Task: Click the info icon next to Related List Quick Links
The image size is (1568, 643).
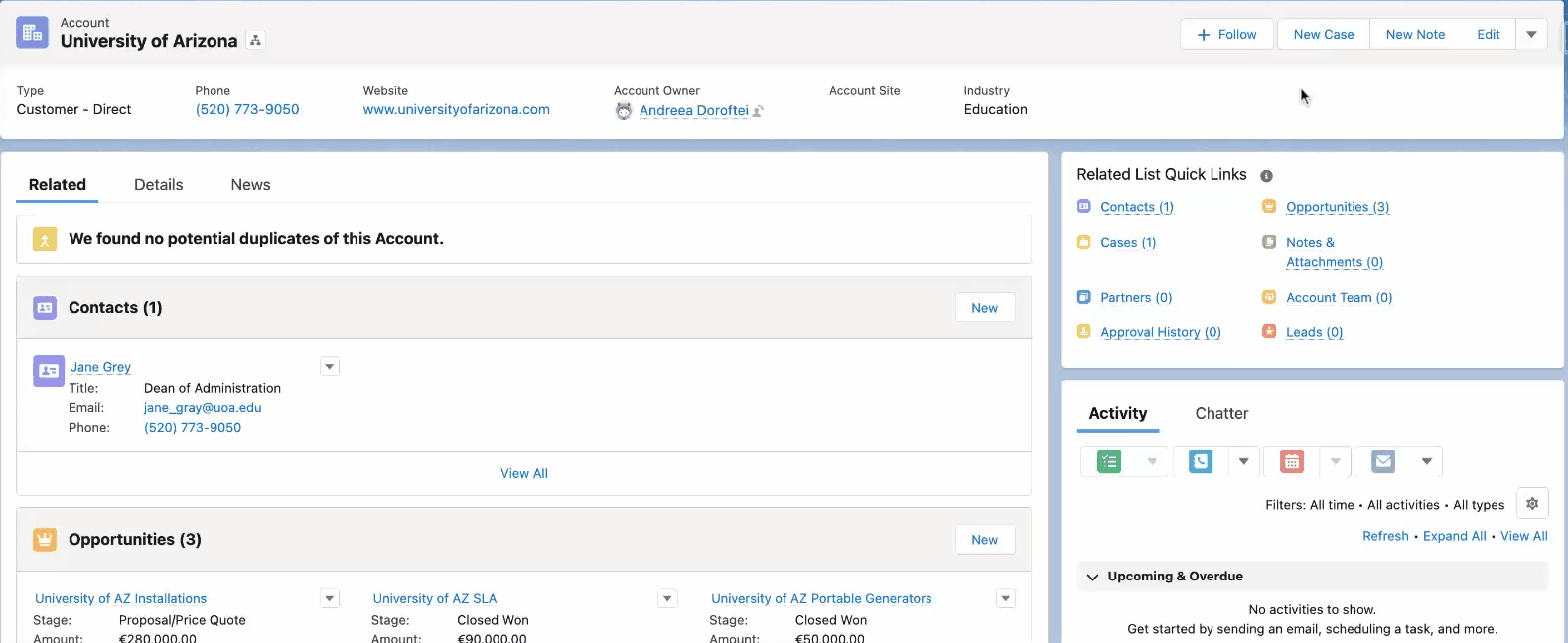Action: click(x=1266, y=176)
